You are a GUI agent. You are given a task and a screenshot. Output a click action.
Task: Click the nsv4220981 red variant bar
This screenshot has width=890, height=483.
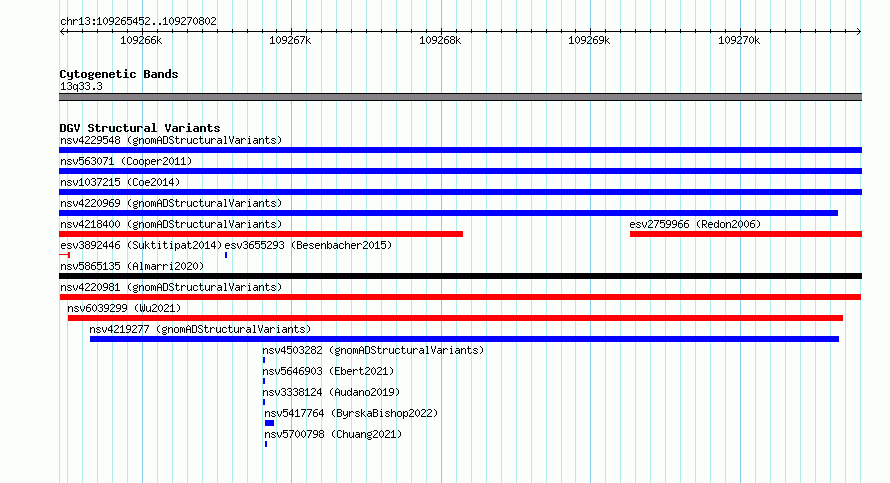click(x=460, y=297)
